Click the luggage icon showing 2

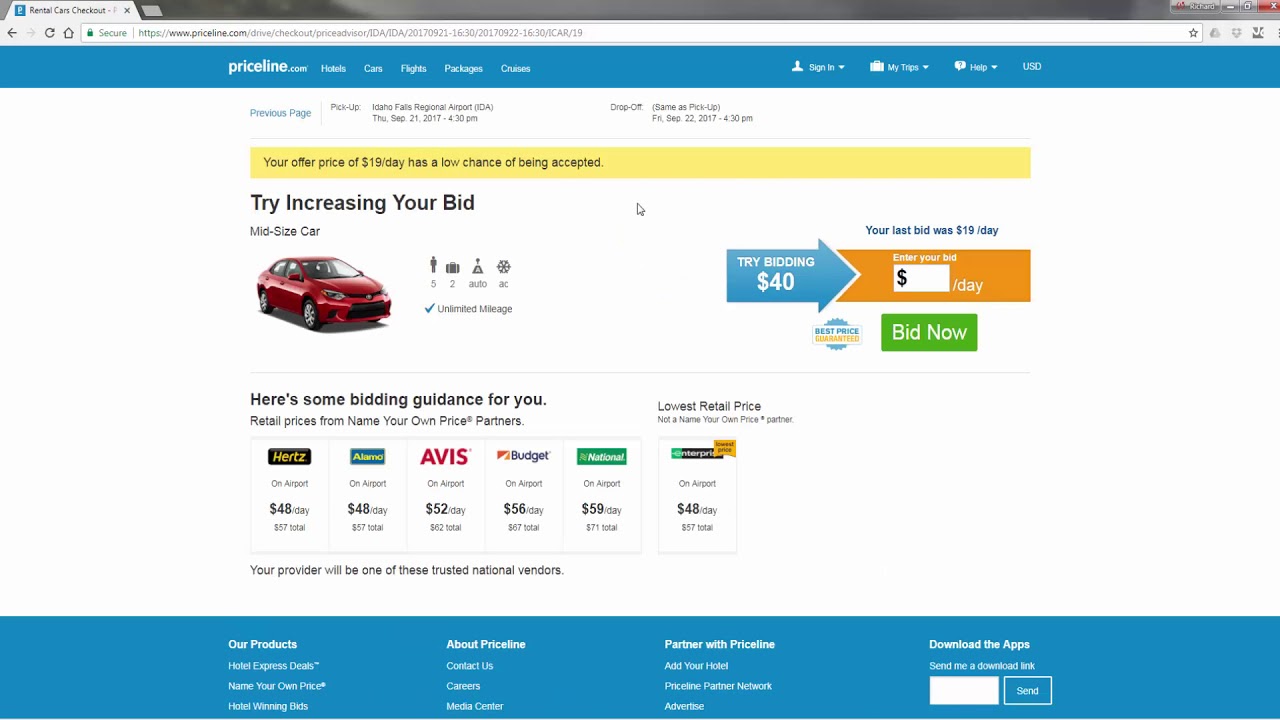tap(452, 268)
